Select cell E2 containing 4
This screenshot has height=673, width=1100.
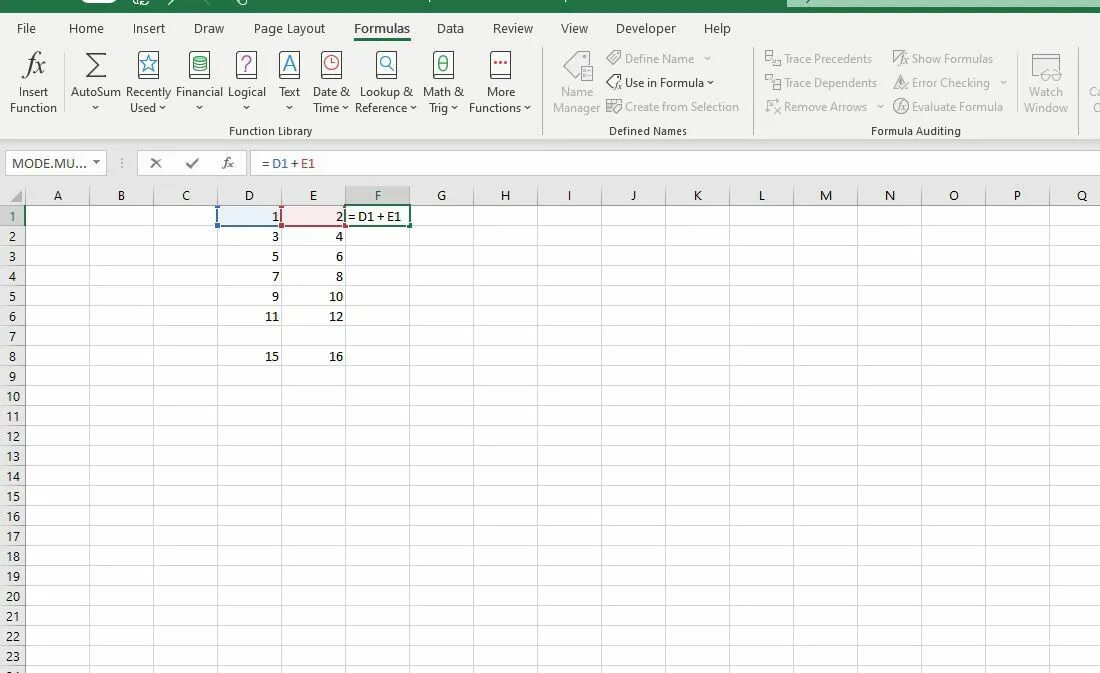(x=314, y=236)
